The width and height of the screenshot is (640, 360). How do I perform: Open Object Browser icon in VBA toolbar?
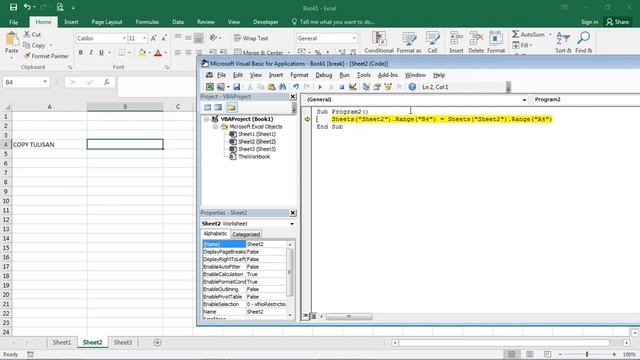pos(388,87)
